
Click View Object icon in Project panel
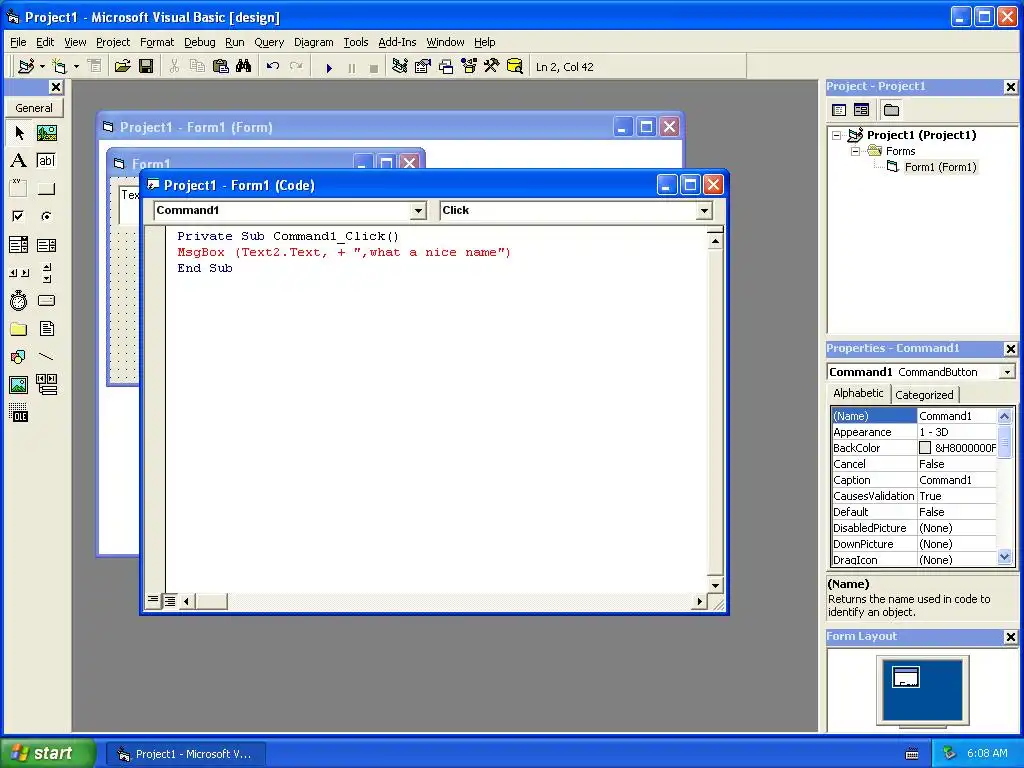pos(861,110)
